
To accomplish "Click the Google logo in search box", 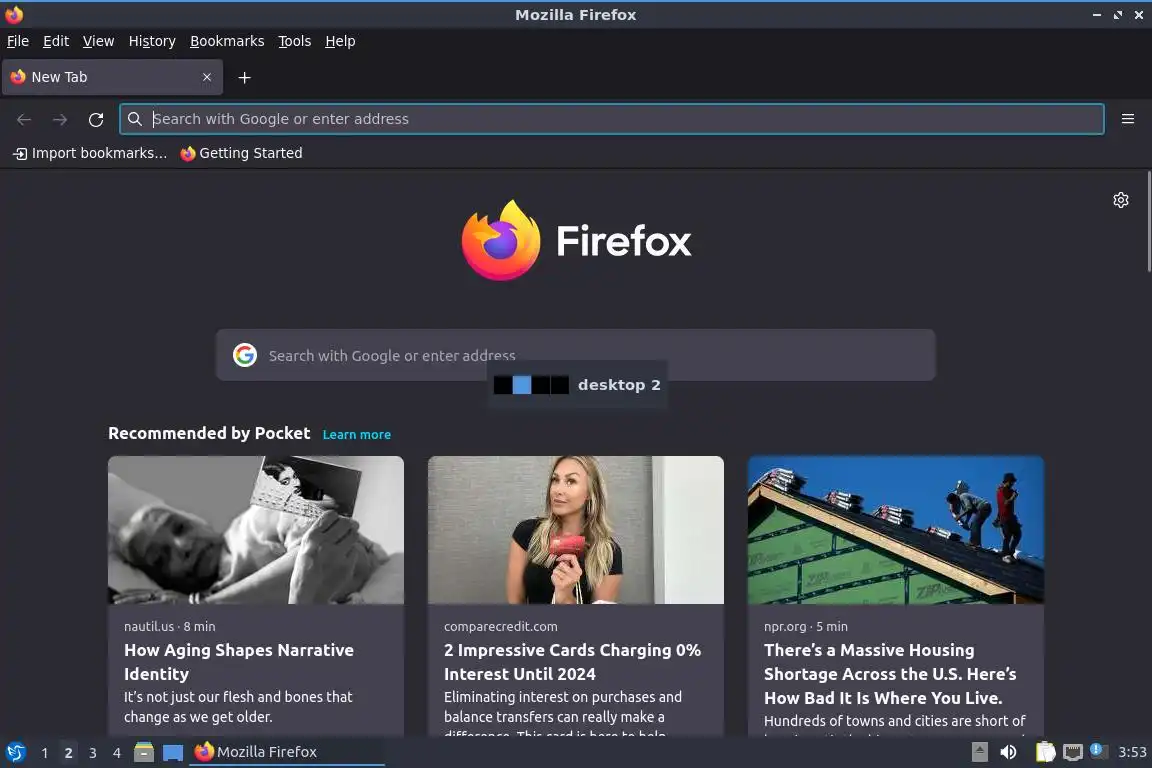I will point(245,355).
